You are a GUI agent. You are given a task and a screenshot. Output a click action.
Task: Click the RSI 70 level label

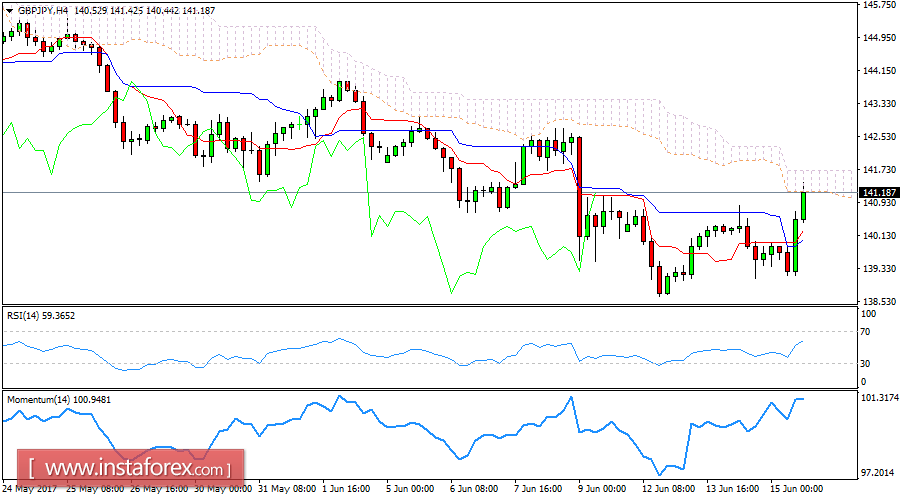(866, 332)
